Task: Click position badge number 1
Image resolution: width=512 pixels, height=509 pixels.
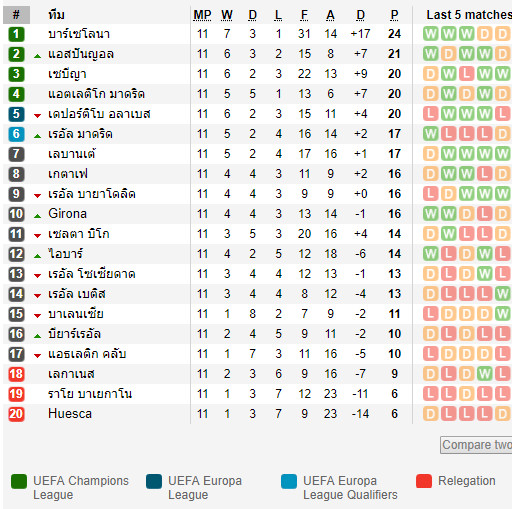Action: tap(16, 34)
